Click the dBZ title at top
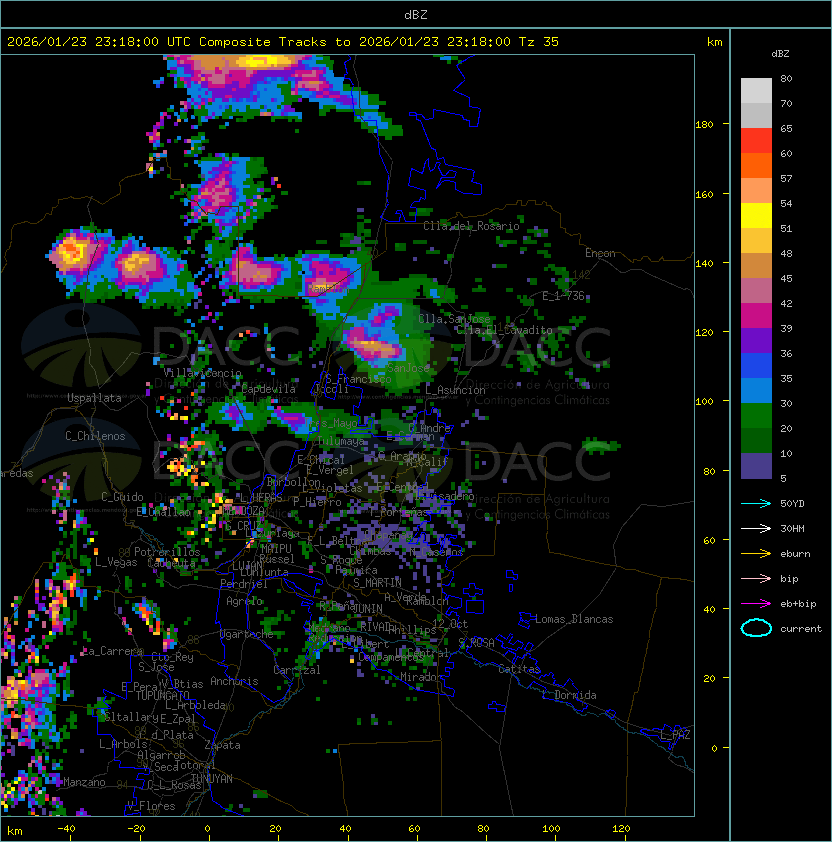Image resolution: width=832 pixels, height=842 pixels. (416, 14)
